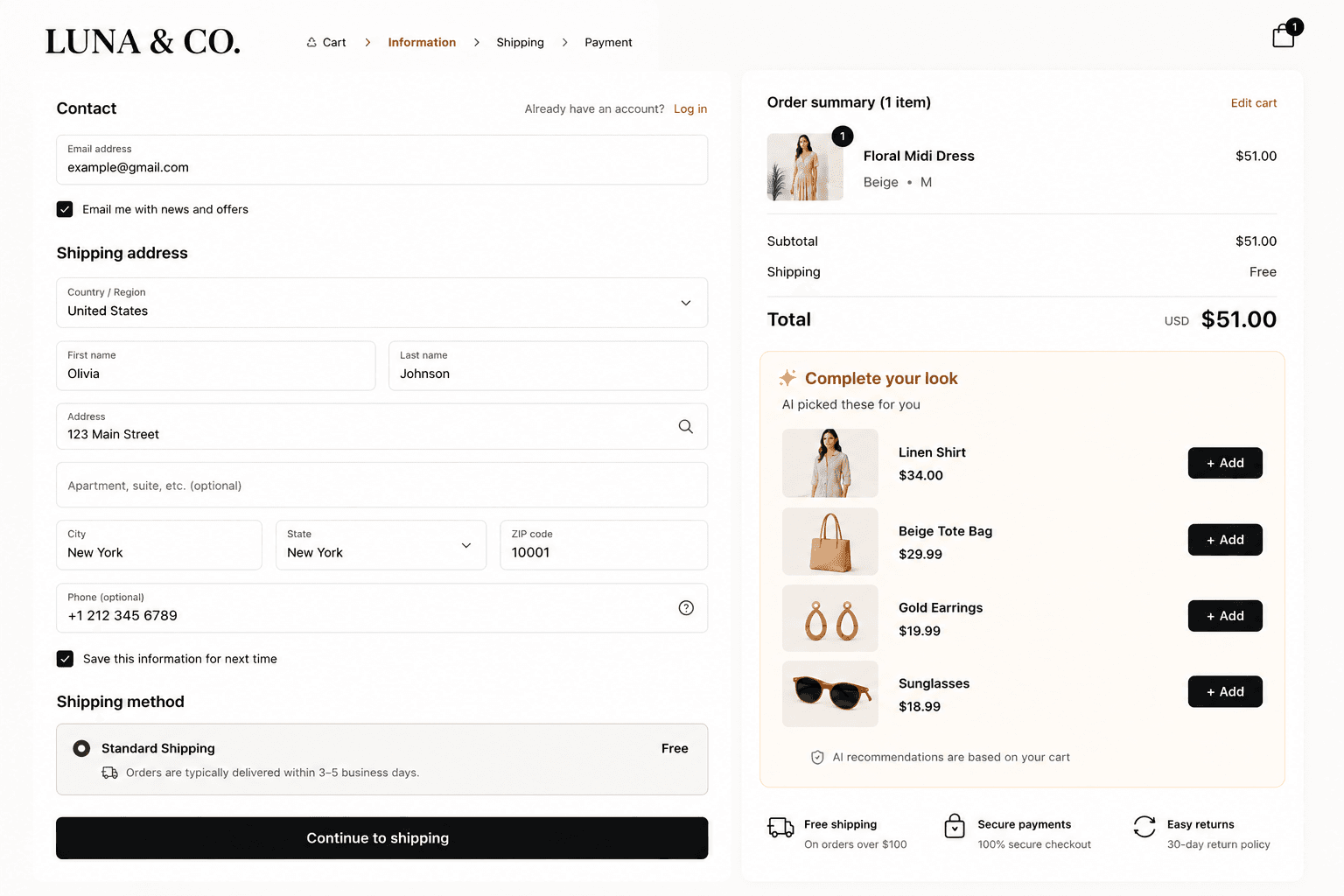Viewport: 1344px width, 896px height.
Task: Click the Free shipping truck icon
Action: [x=780, y=827]
